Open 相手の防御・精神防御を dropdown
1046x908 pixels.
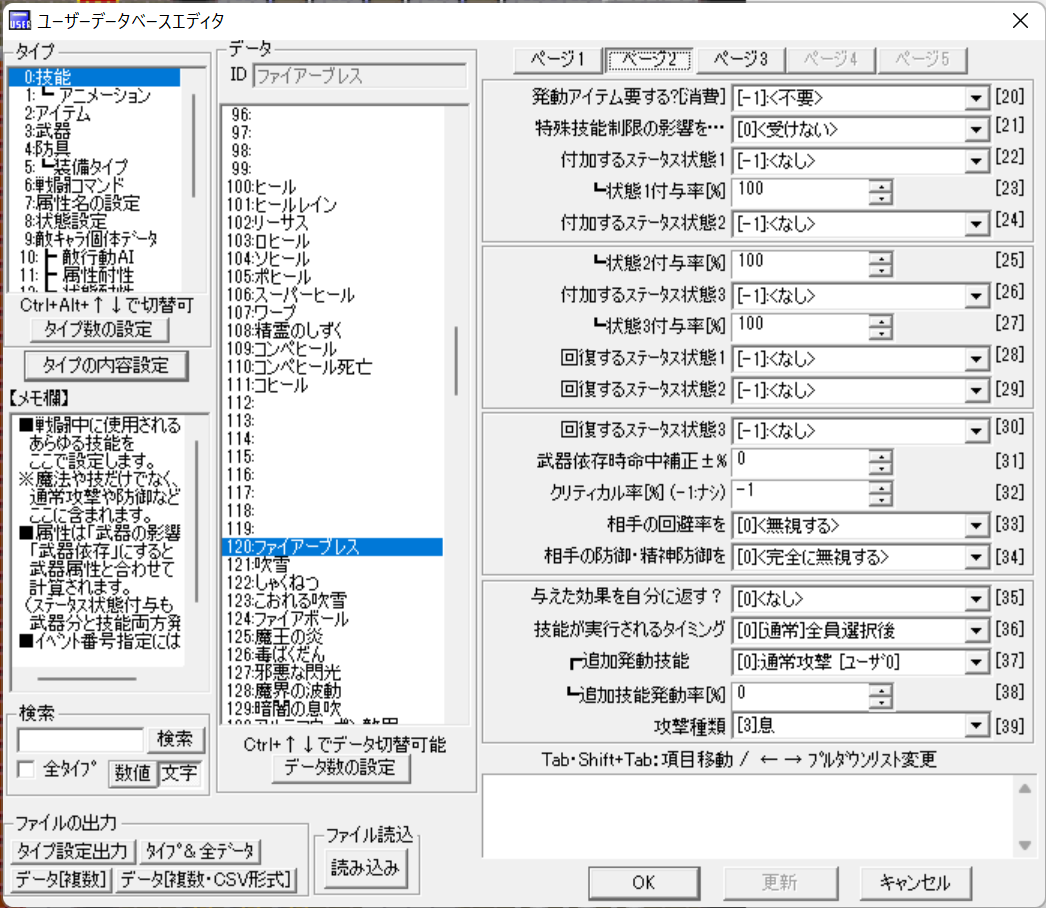976,557
